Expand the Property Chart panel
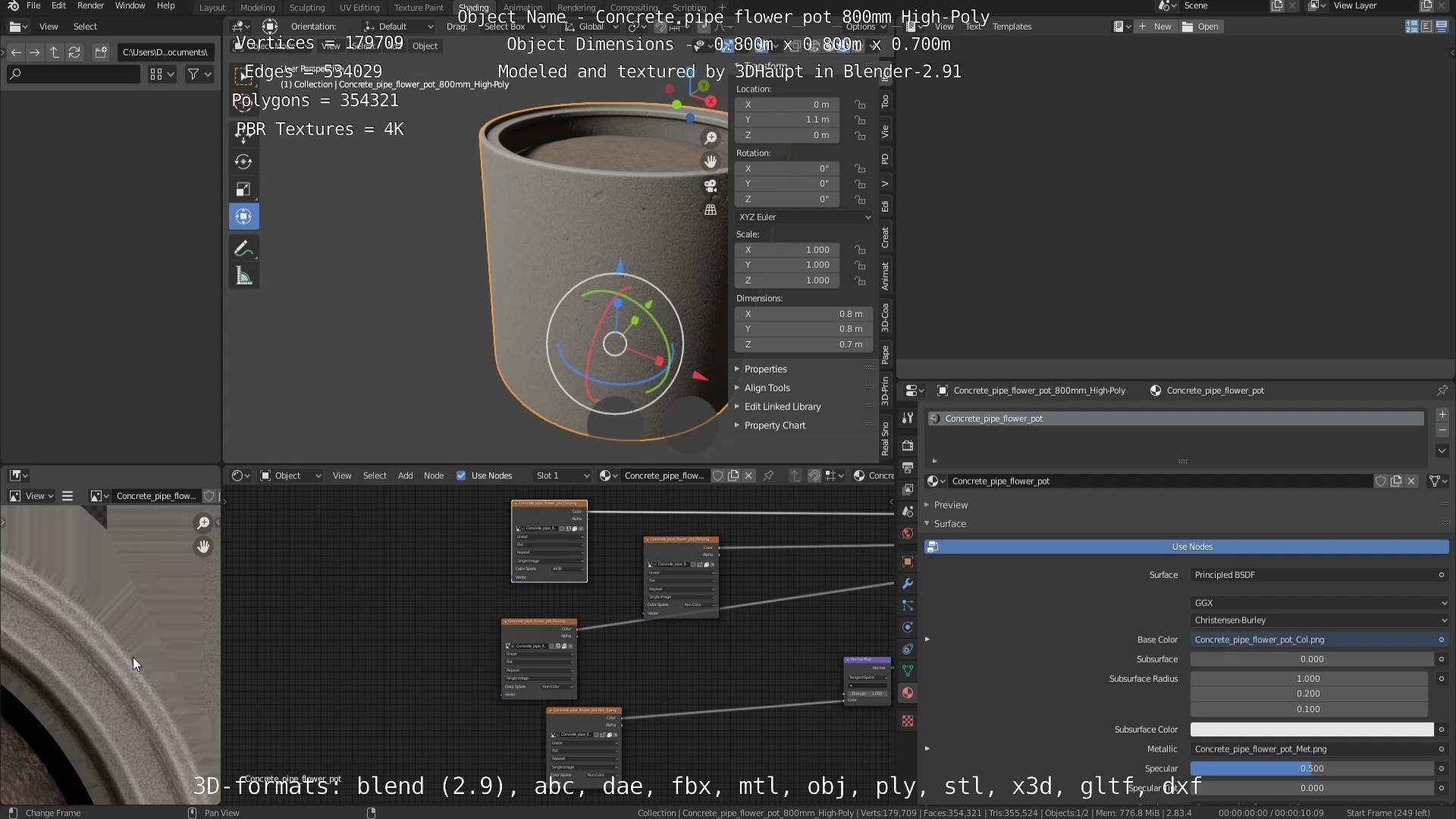 (774, 426)
